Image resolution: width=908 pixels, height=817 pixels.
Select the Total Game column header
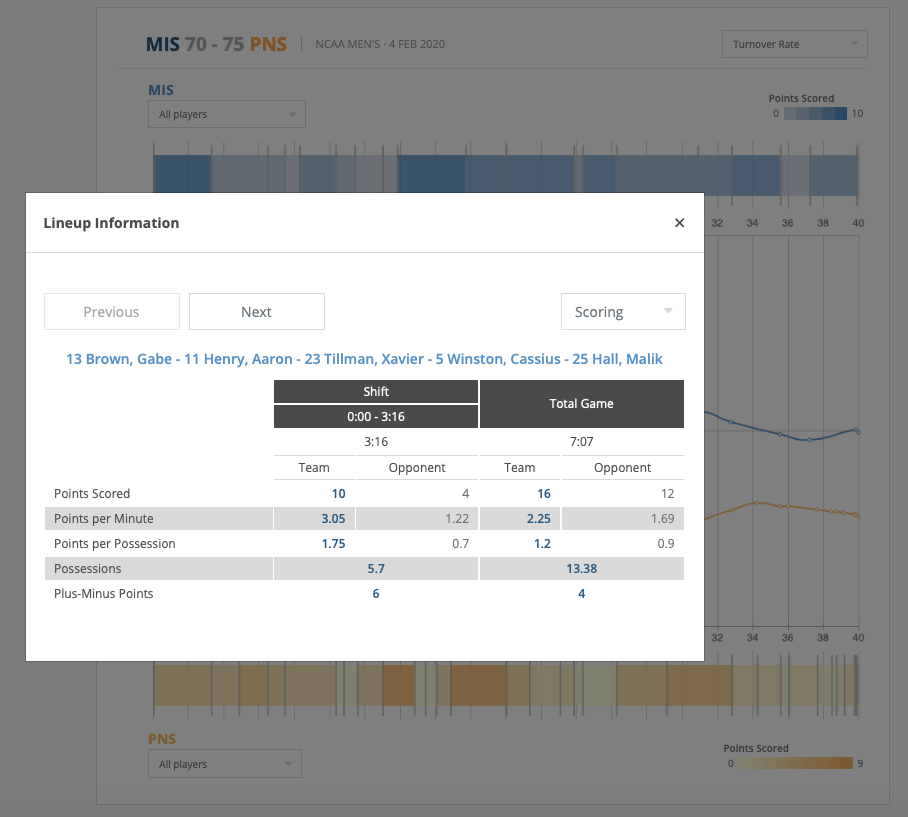tap(582, 404)
